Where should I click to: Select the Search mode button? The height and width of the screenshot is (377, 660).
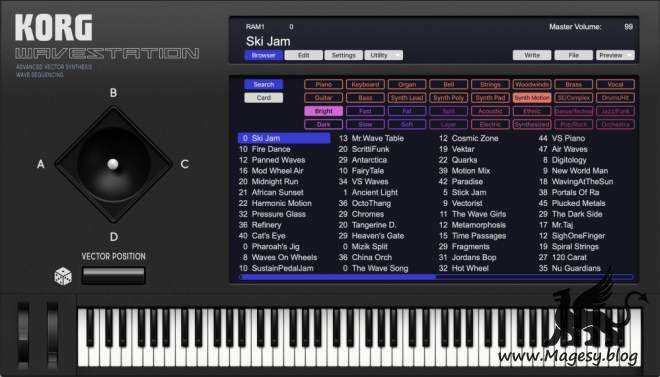(263, 85)
